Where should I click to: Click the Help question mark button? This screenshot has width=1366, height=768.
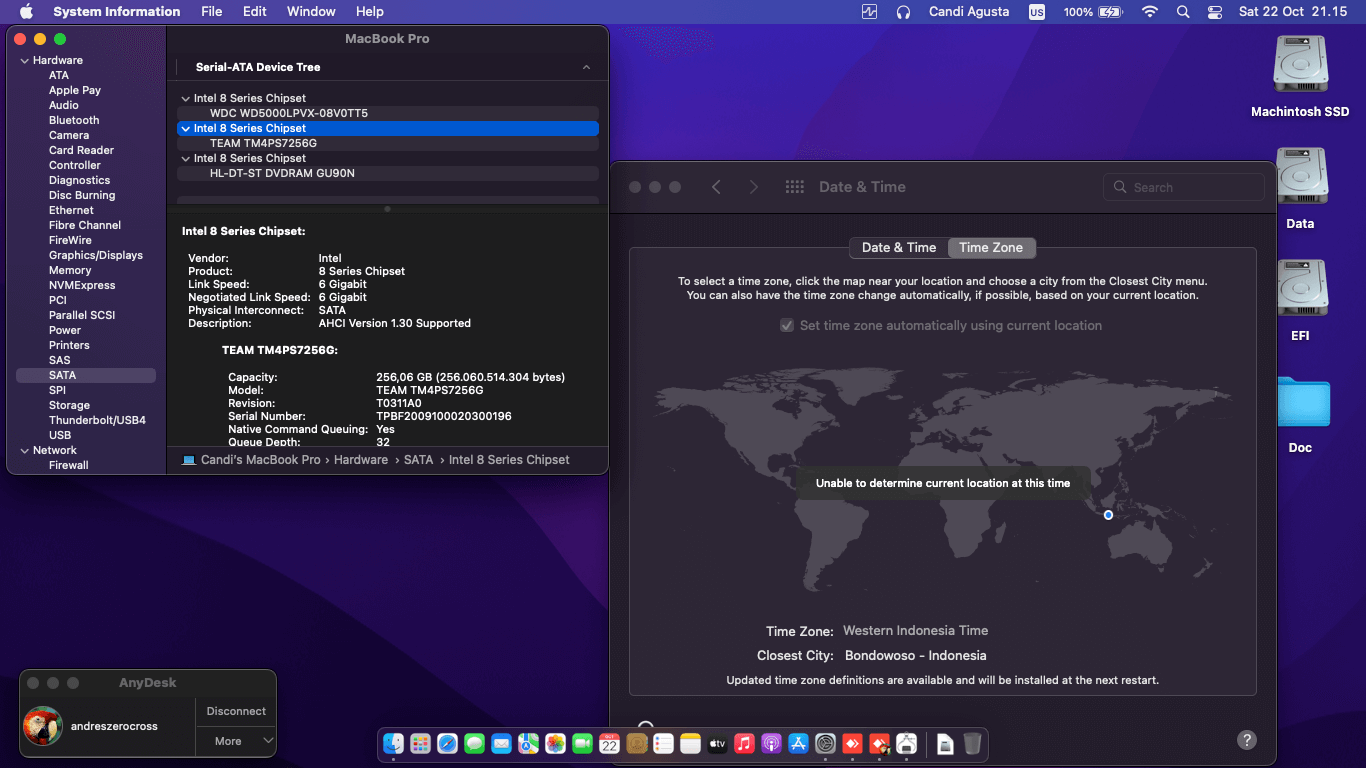(x=1246, y=740)
